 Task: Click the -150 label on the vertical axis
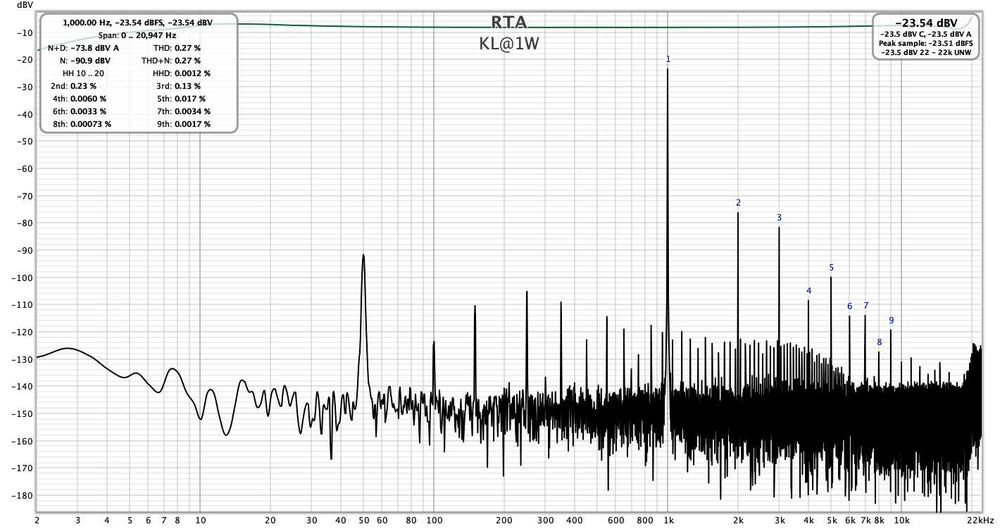(22, 414)
